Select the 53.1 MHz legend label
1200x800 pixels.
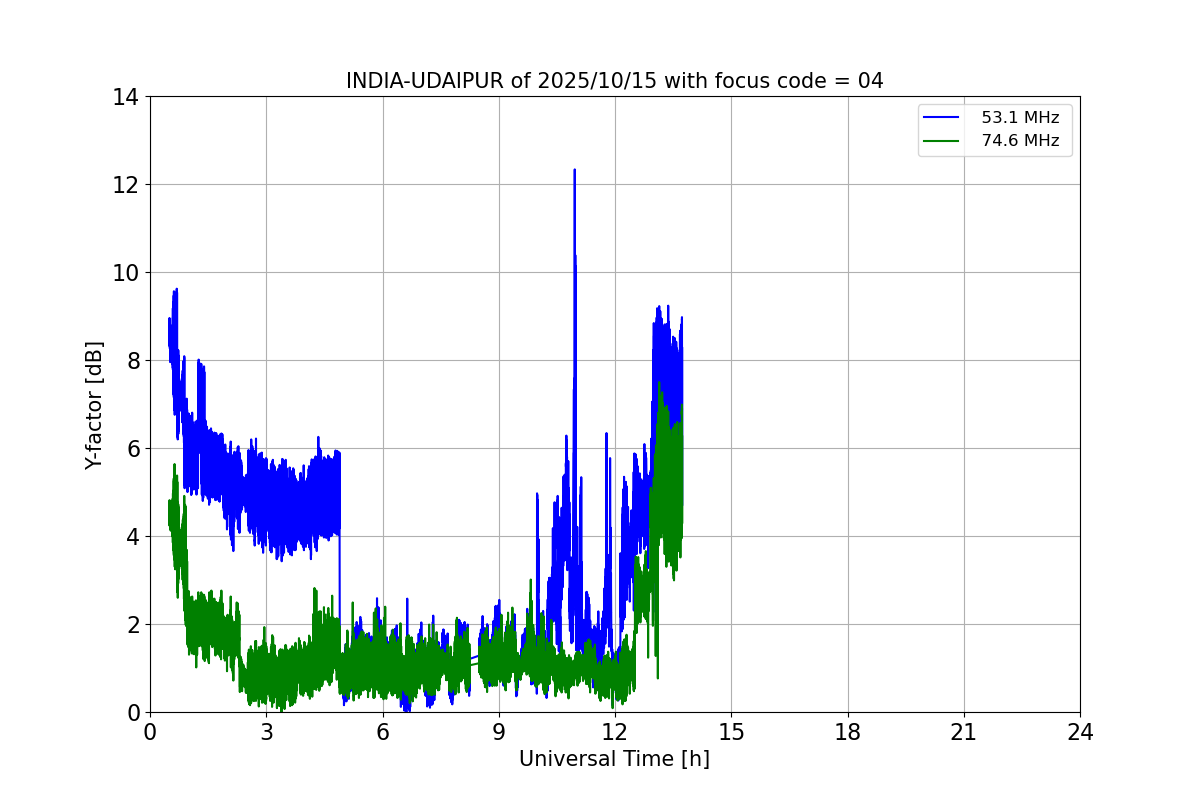1020,118
